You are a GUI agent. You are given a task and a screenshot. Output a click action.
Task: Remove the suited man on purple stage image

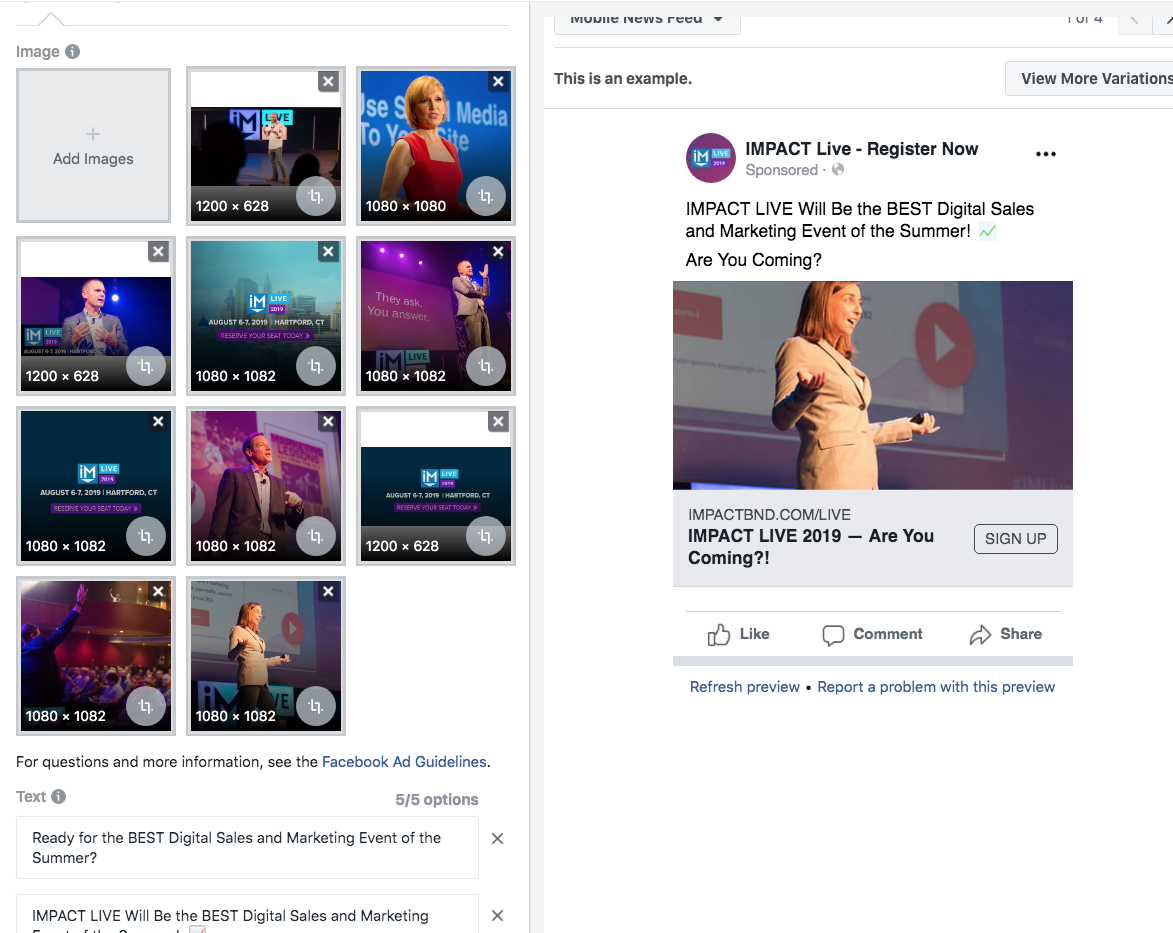328,421
